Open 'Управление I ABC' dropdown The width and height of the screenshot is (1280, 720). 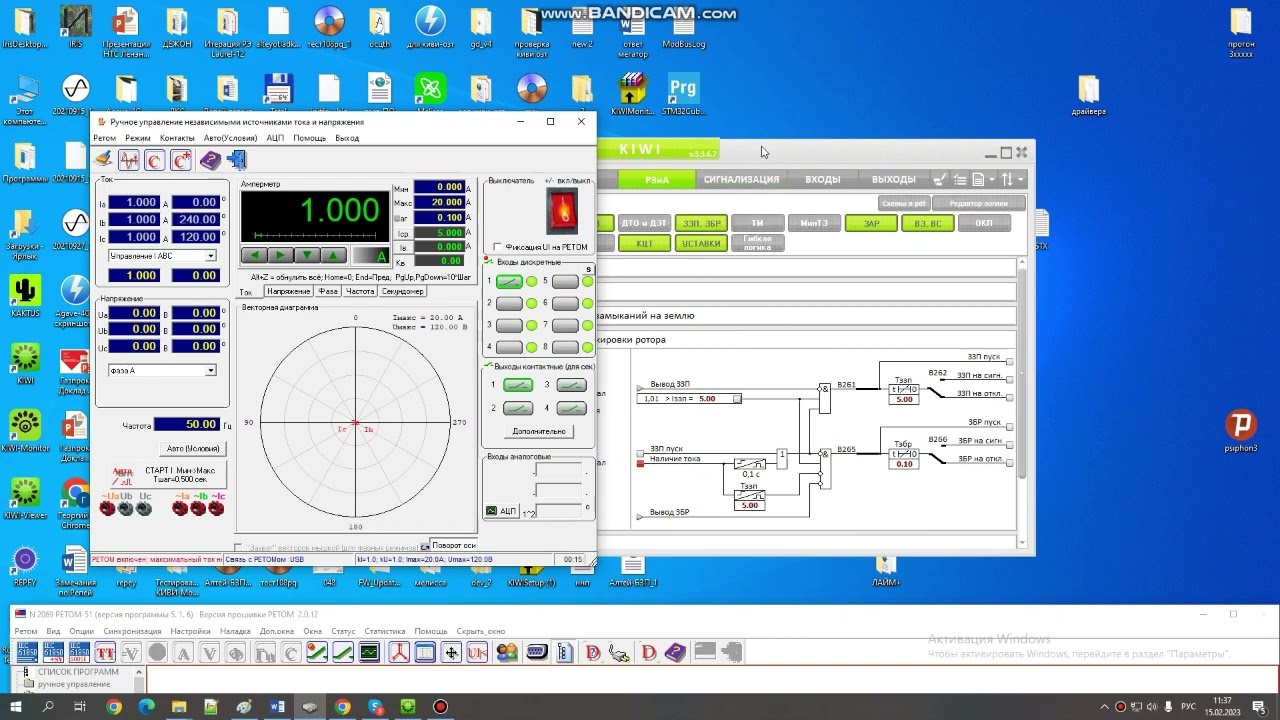[x=210, y=256]
